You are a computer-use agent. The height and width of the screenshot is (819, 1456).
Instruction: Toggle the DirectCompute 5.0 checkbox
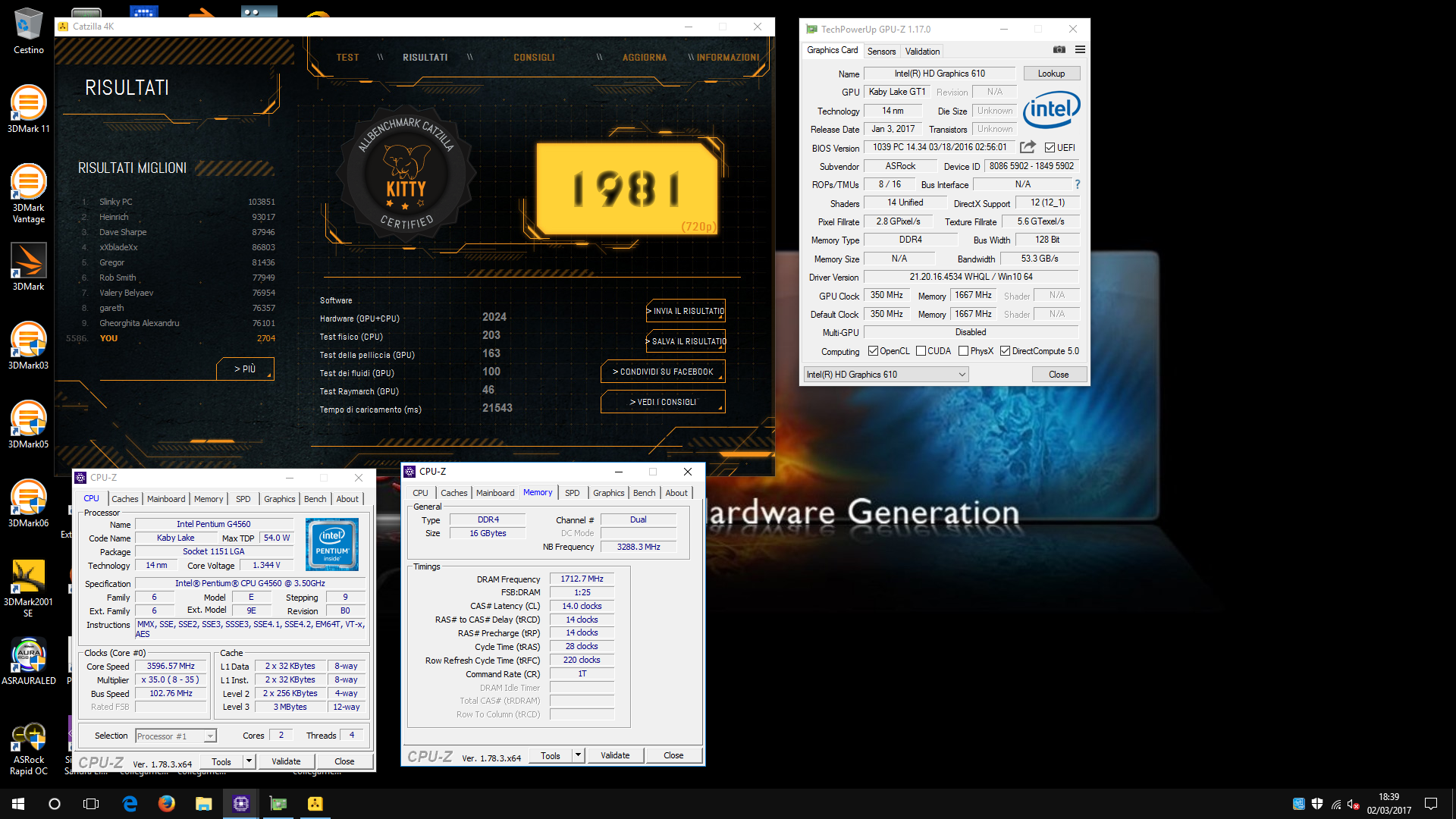click(1005, 351)
